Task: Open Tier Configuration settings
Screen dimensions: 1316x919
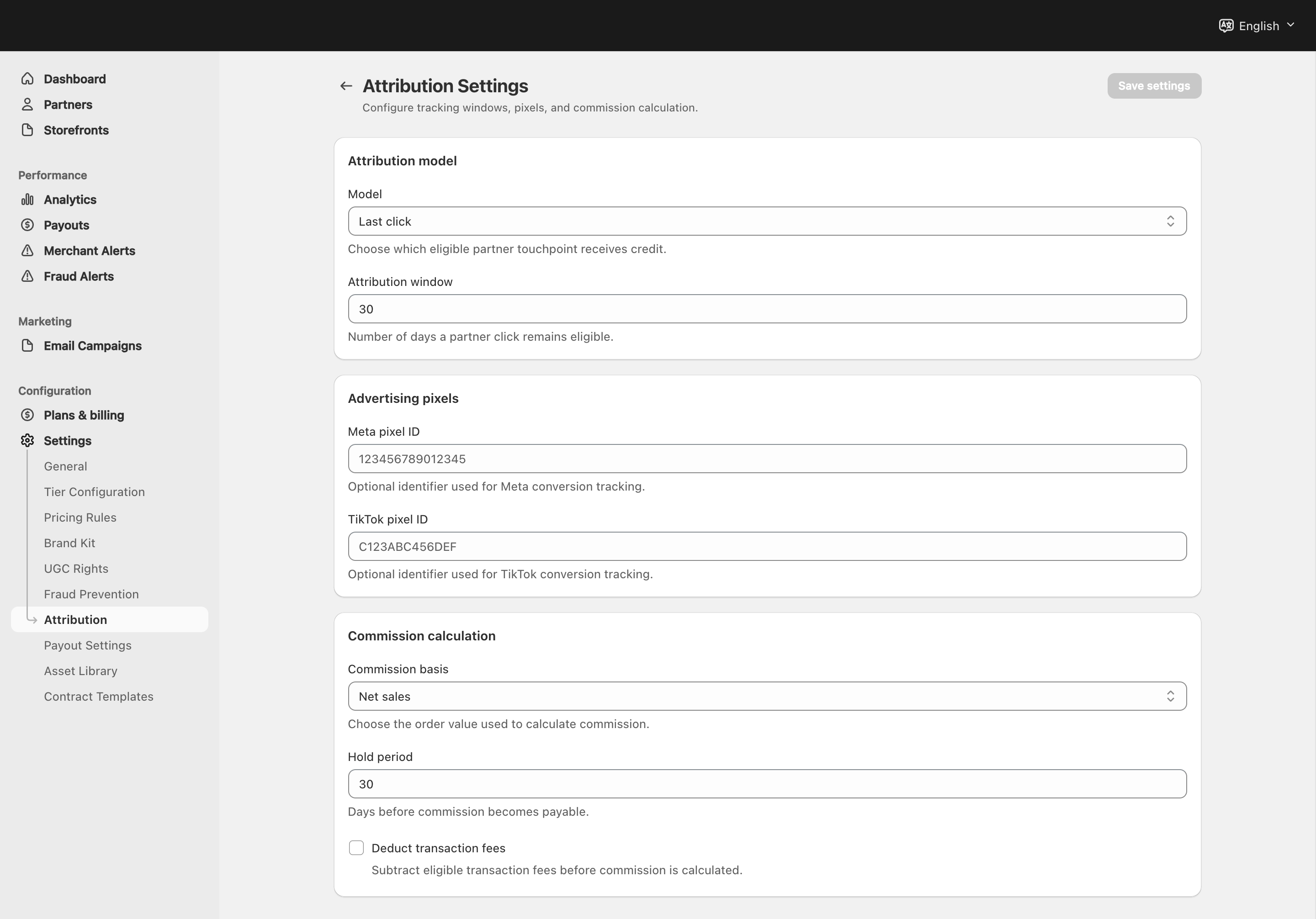Action: [94, 491]
